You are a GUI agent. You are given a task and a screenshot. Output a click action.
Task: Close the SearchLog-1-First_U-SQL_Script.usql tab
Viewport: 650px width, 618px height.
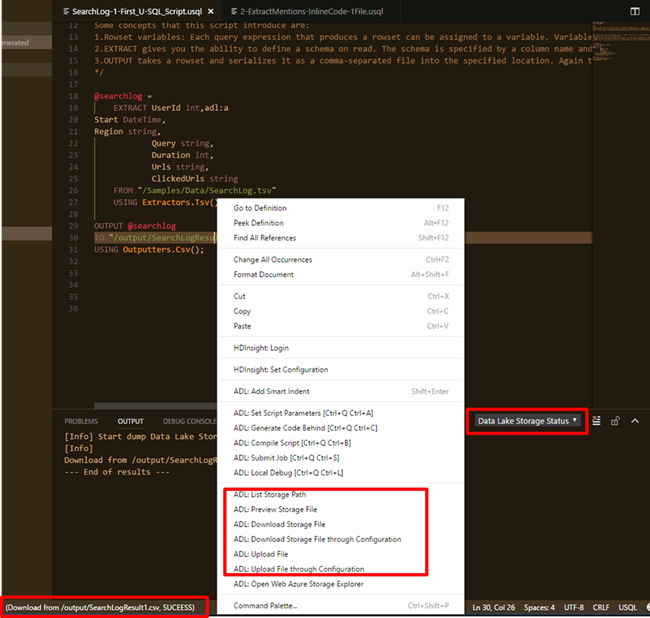pyautogui.click(x=211, y=11)
